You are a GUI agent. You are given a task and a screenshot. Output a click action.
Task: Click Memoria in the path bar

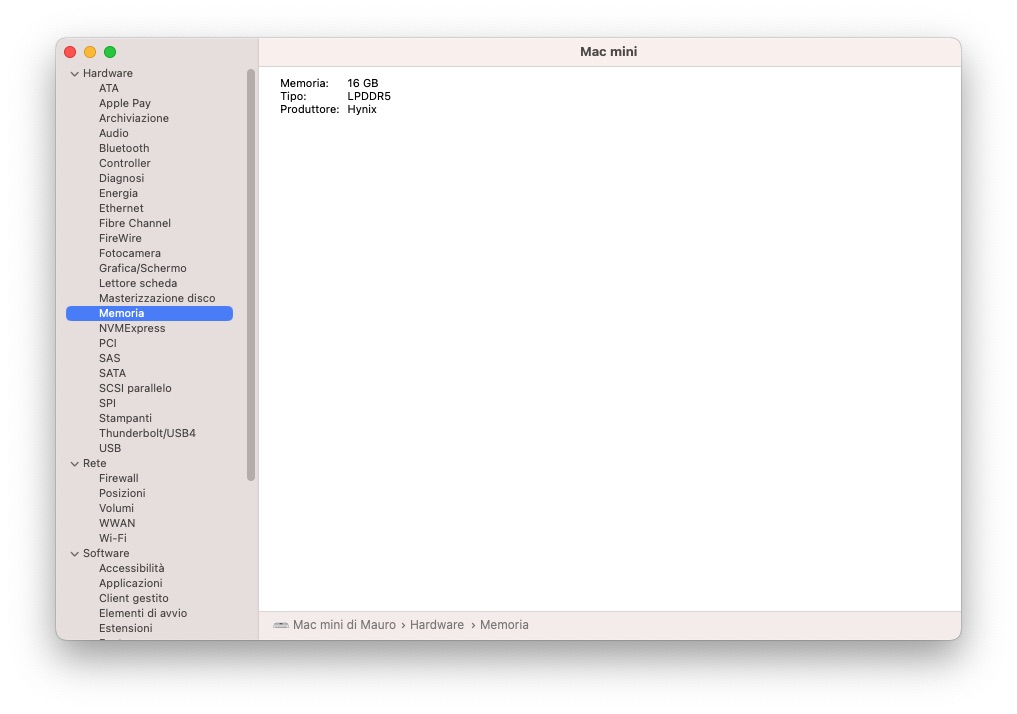click(504, 625)
